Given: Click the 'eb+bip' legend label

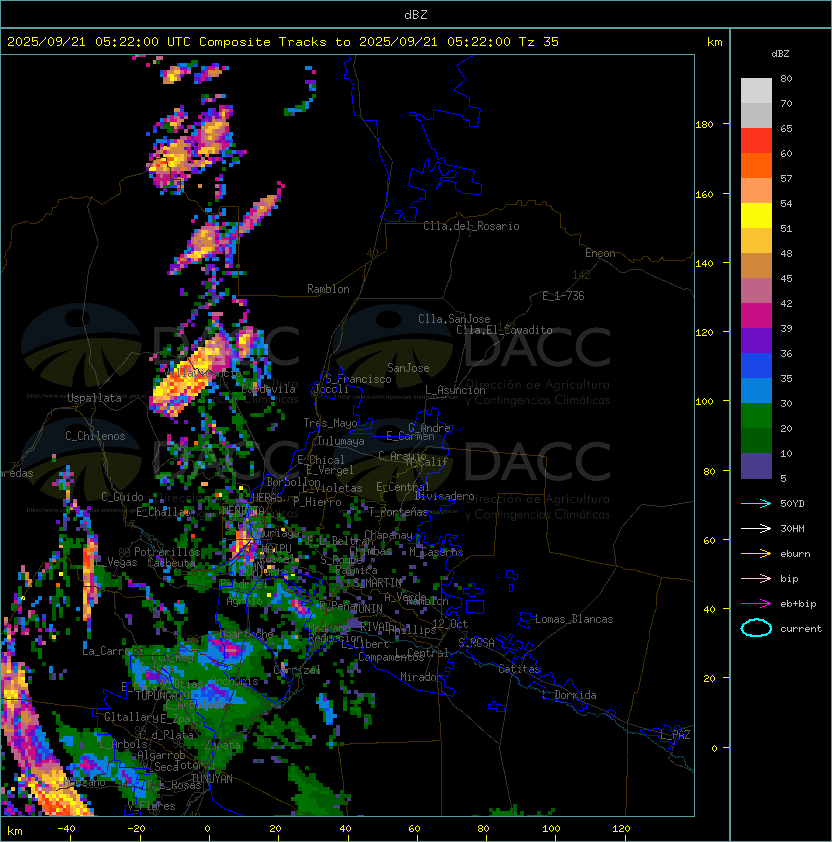Looking at the screenshot, I should tap(798, 604).
